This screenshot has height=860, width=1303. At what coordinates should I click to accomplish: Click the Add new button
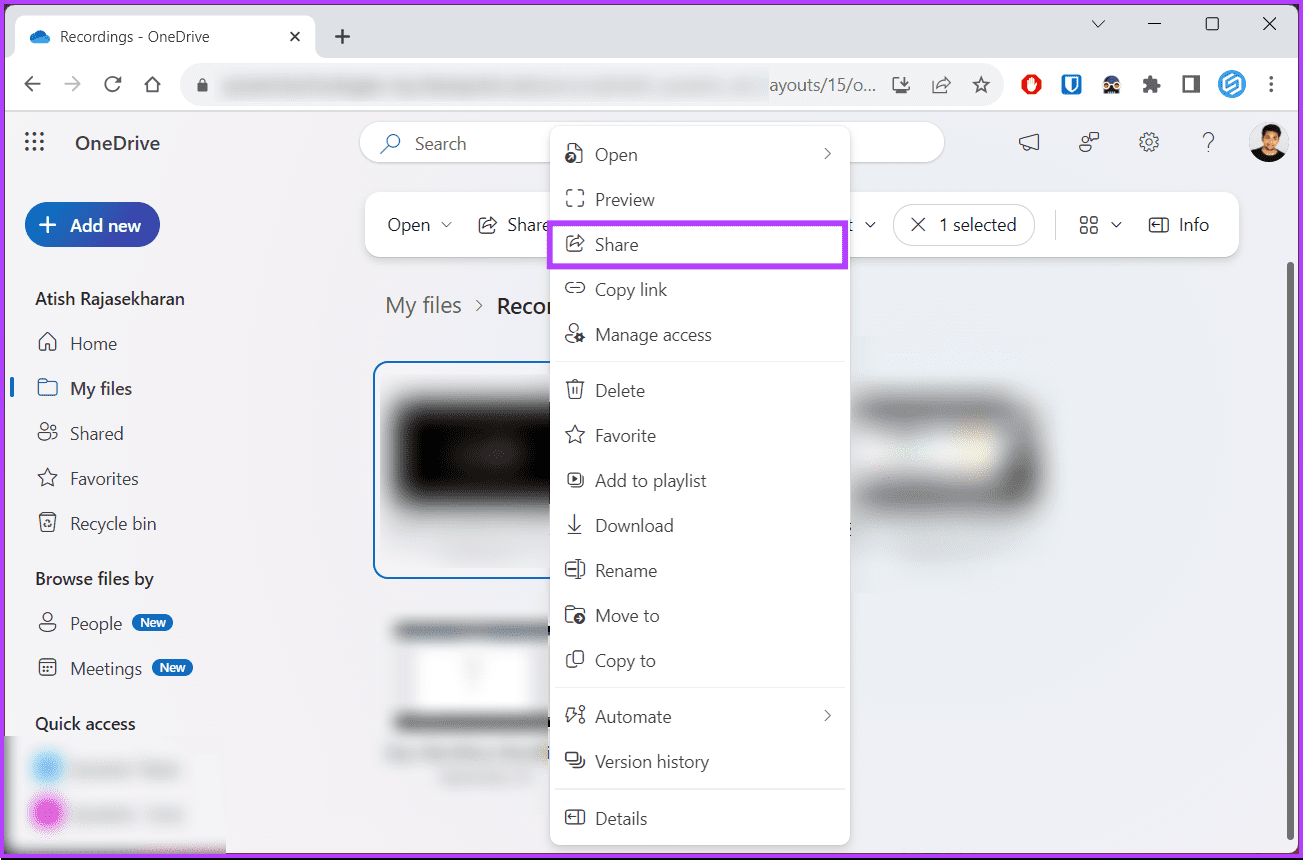[92, 226]
